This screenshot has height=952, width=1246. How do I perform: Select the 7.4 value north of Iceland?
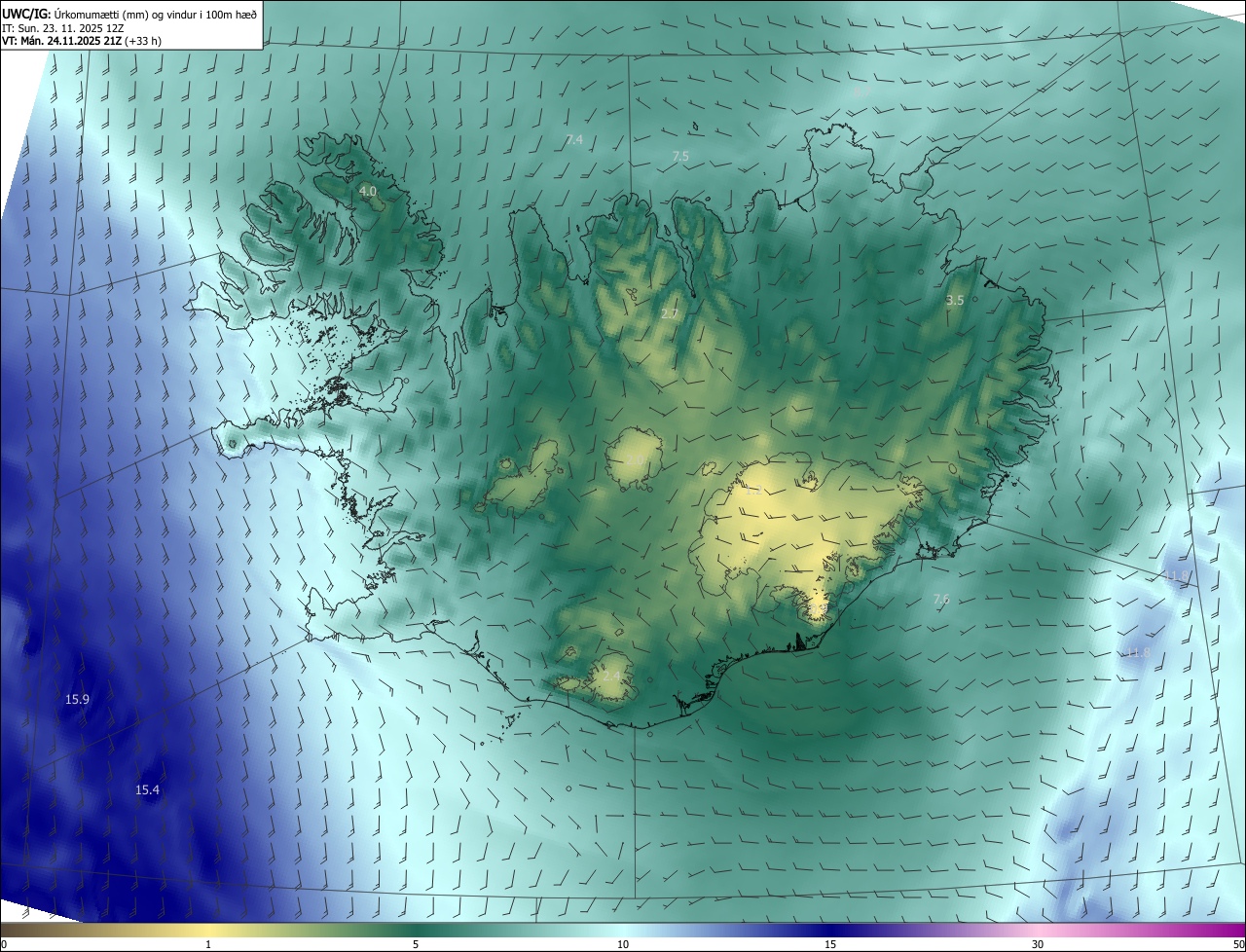[574, 140]
